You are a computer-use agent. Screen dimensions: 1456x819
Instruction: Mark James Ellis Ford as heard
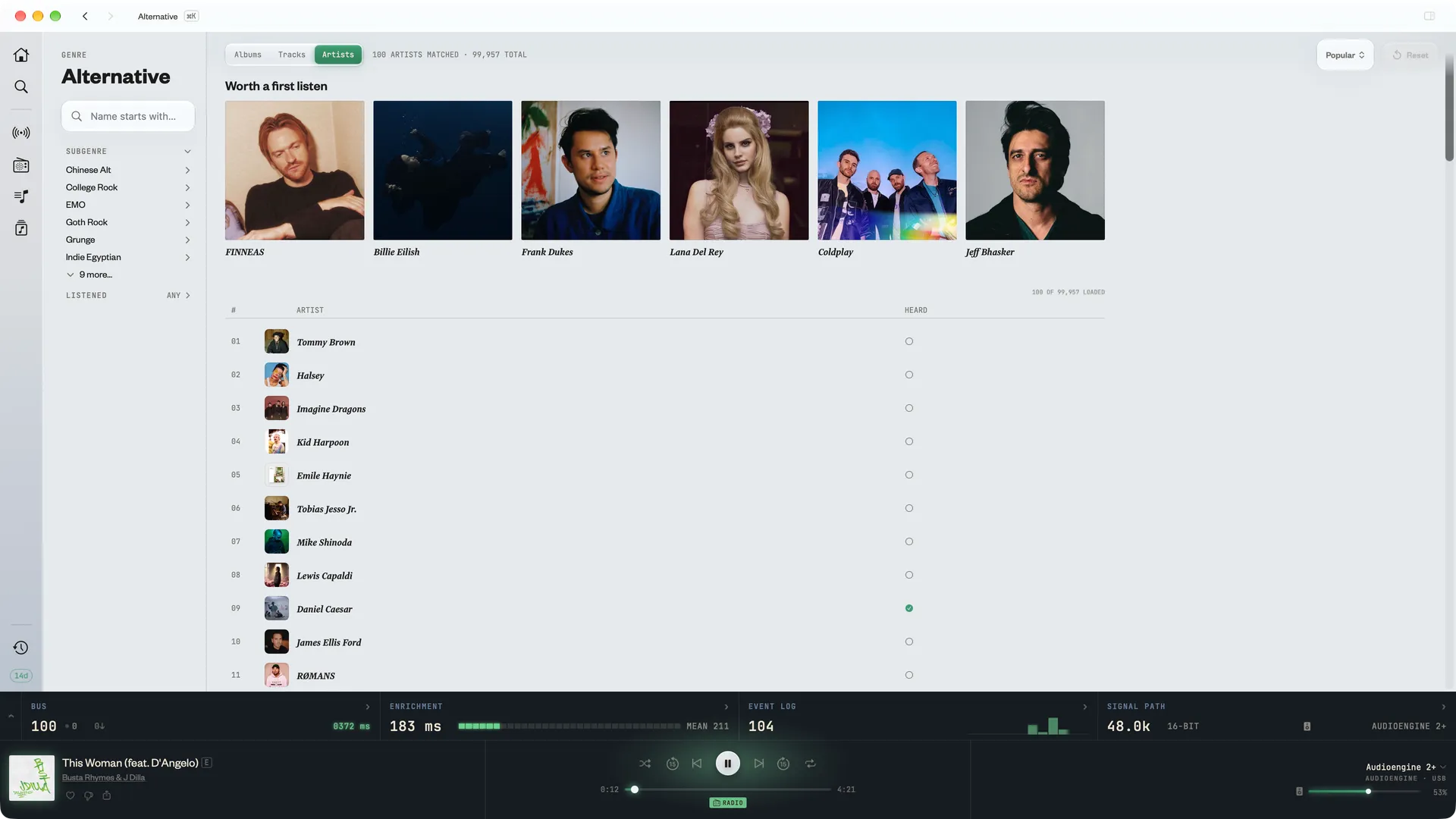tap(908, 642)
